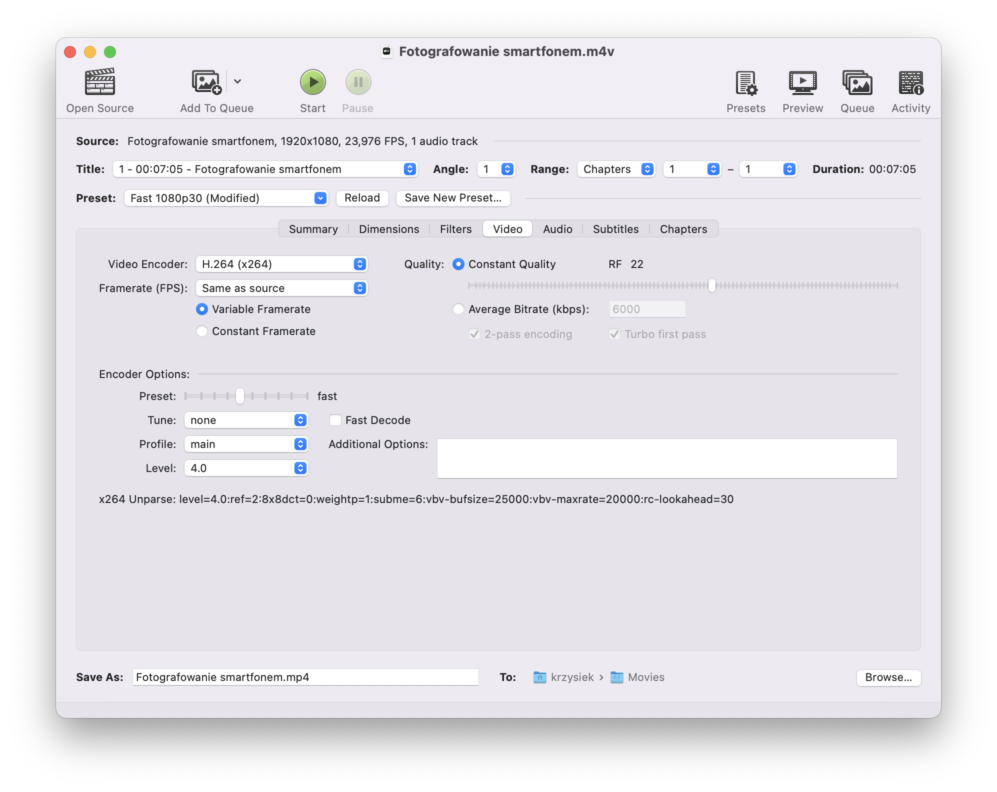The width and height of the screenshot is (997, 792).
Task: Select the Constant Framerate radio button
Action: (x=202, y=331)
